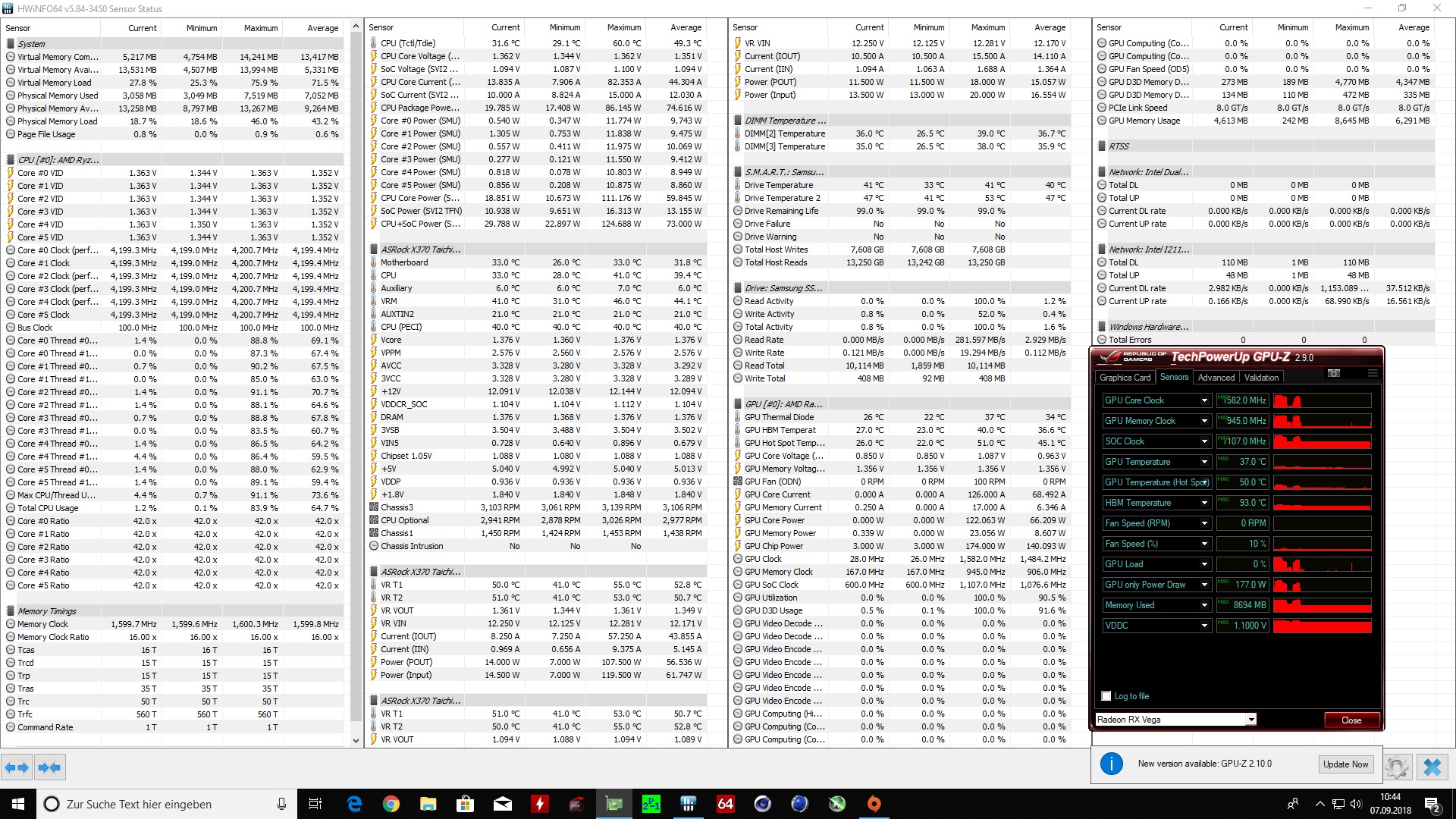Viewport: 1456px width, 819px height.
Task: Click Update Now for GPU-Z 2.10.0
Action: [1345, 764]
